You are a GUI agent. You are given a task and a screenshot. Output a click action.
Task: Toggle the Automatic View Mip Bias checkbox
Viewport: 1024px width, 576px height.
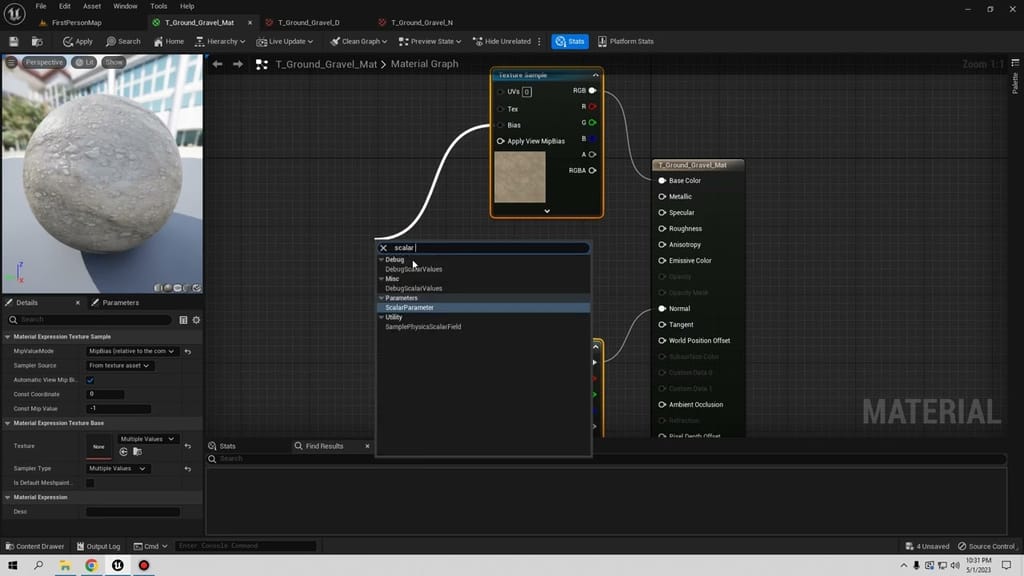(x=91, y=380)
